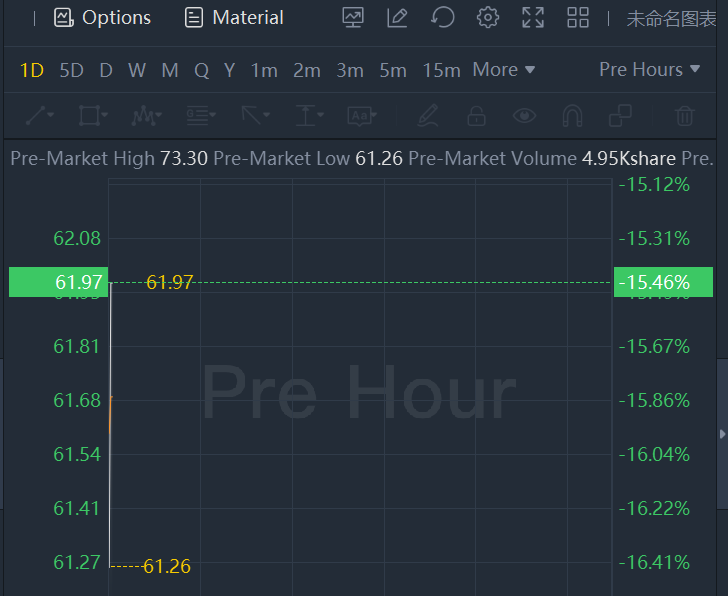Delete drawings with the trash icon
728x596 pixels.
[685, 116]
